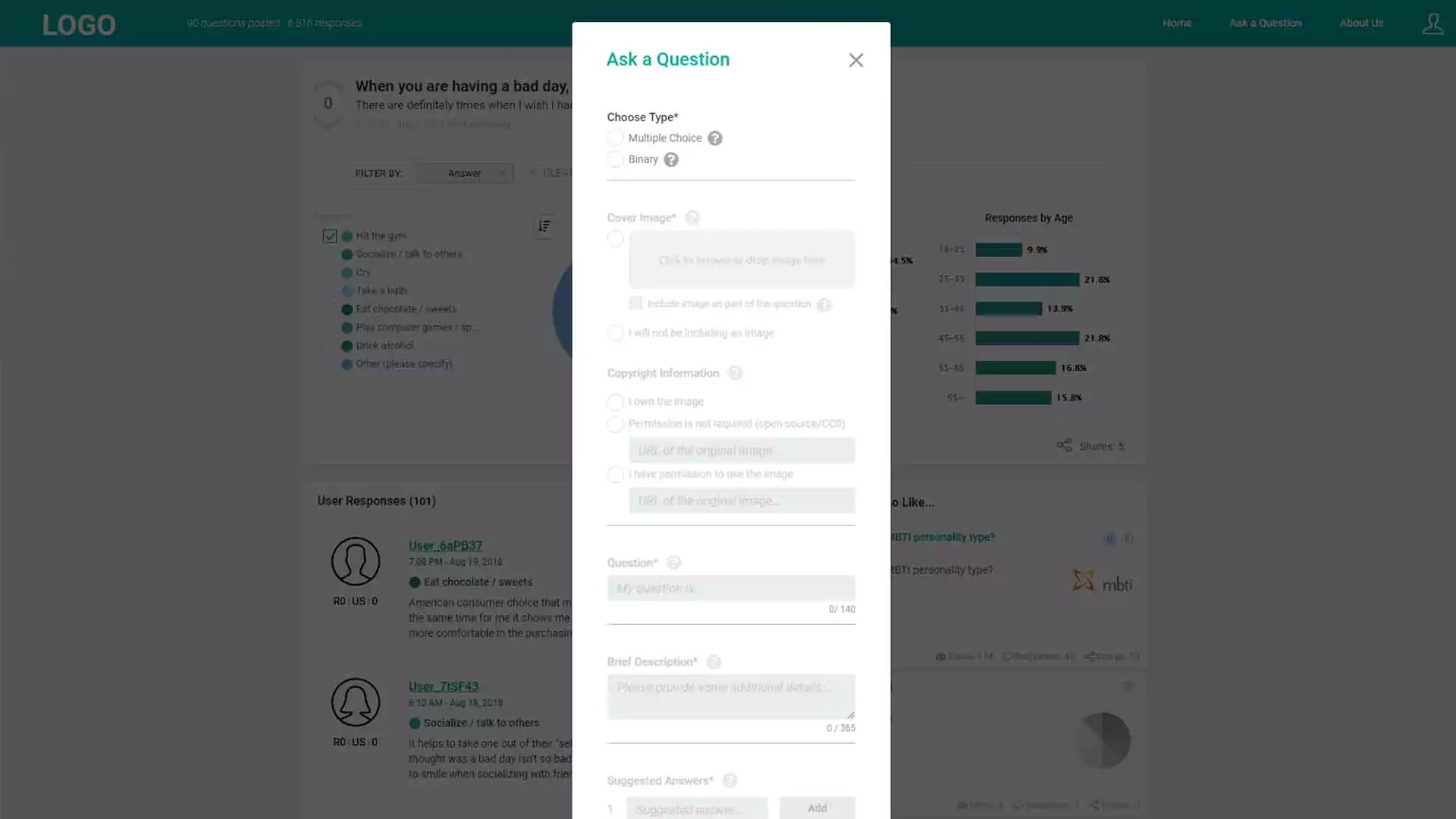This screenshot has height=819, width=1456.
Task: Select the Binary question type
Action: pos(615,159)
